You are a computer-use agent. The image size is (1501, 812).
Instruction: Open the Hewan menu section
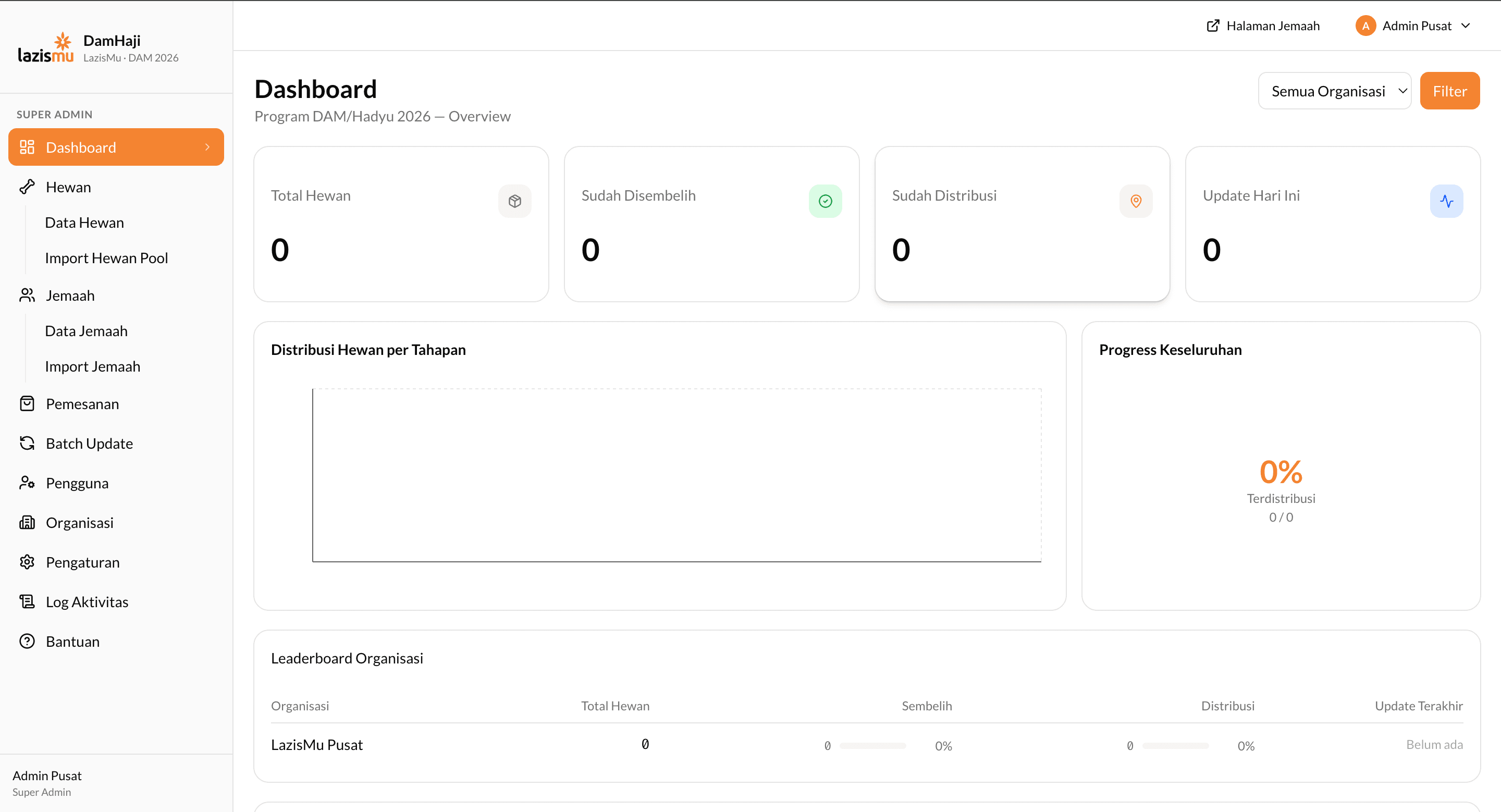[116, 187]
